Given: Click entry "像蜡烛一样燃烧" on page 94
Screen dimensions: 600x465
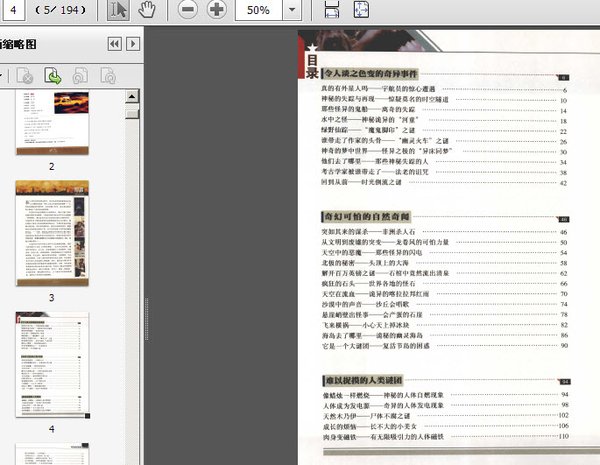Looking at the screenshot, I should coord(383,395).
